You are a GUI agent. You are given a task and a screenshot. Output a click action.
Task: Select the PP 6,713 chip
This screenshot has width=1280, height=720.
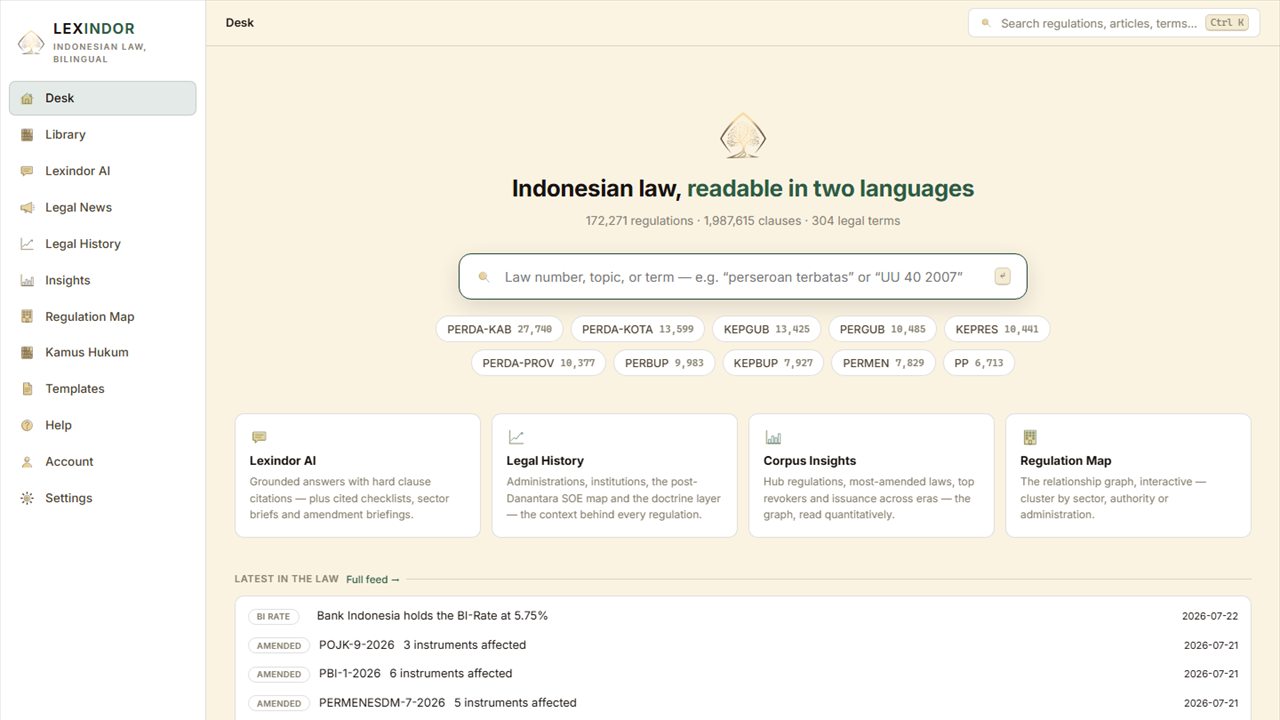[979, 363]
